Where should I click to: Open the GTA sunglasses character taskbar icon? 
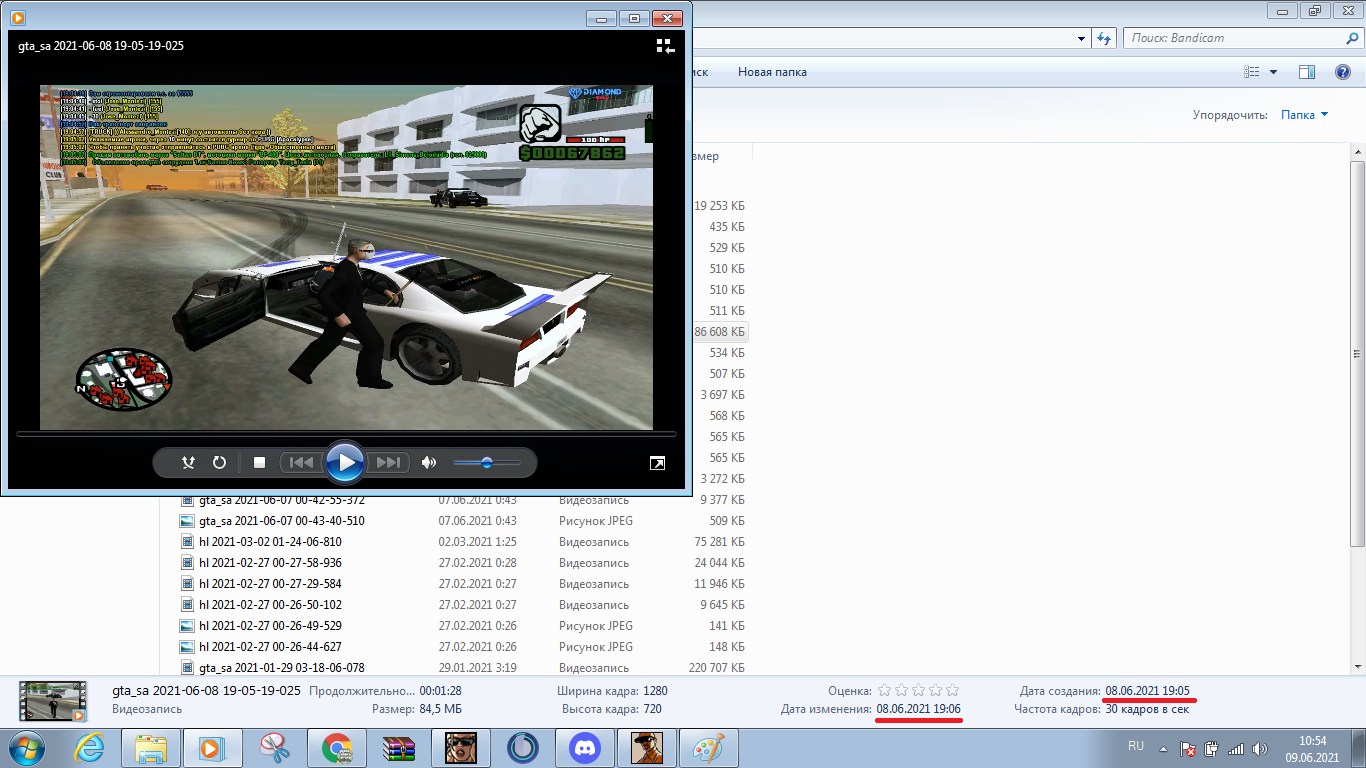pos(460,747)
